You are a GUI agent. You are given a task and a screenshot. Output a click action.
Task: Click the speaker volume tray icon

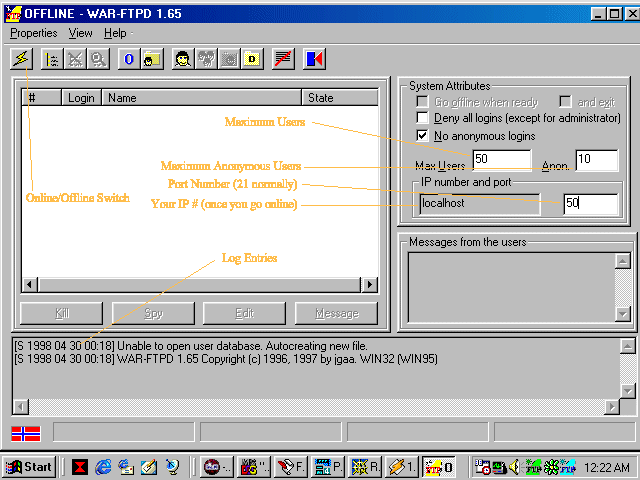tap(515, 467)
